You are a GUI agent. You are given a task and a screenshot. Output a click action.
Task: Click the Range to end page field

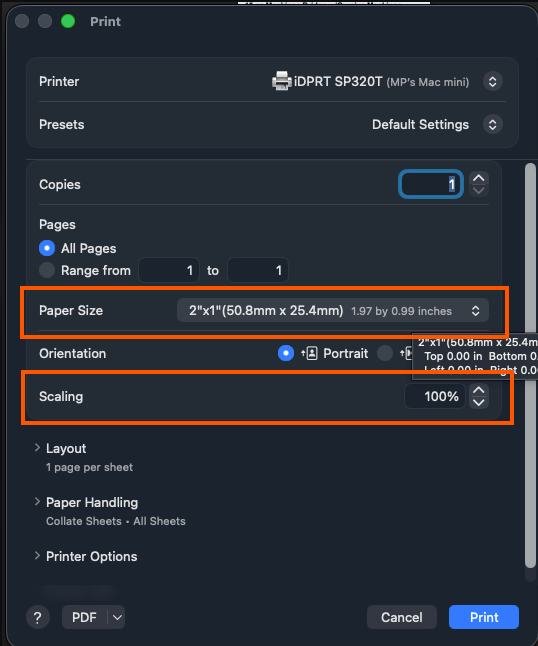click(258, 270)
